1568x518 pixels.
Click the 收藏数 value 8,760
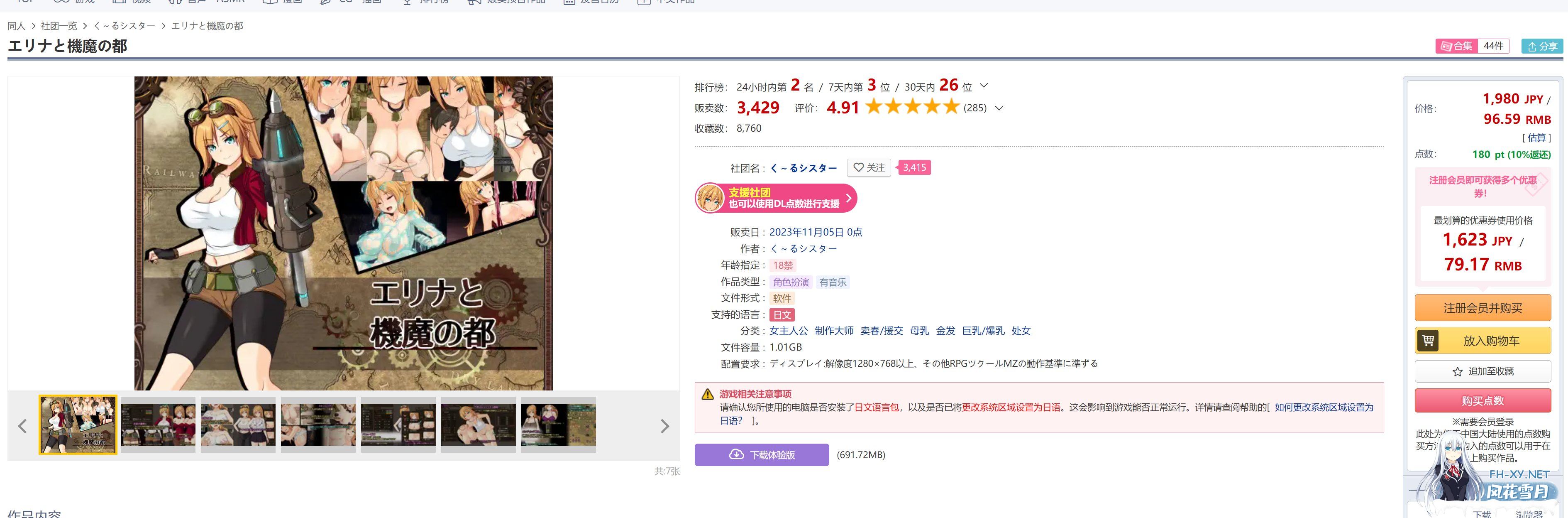pyautogui.click(x=749, y=129)
